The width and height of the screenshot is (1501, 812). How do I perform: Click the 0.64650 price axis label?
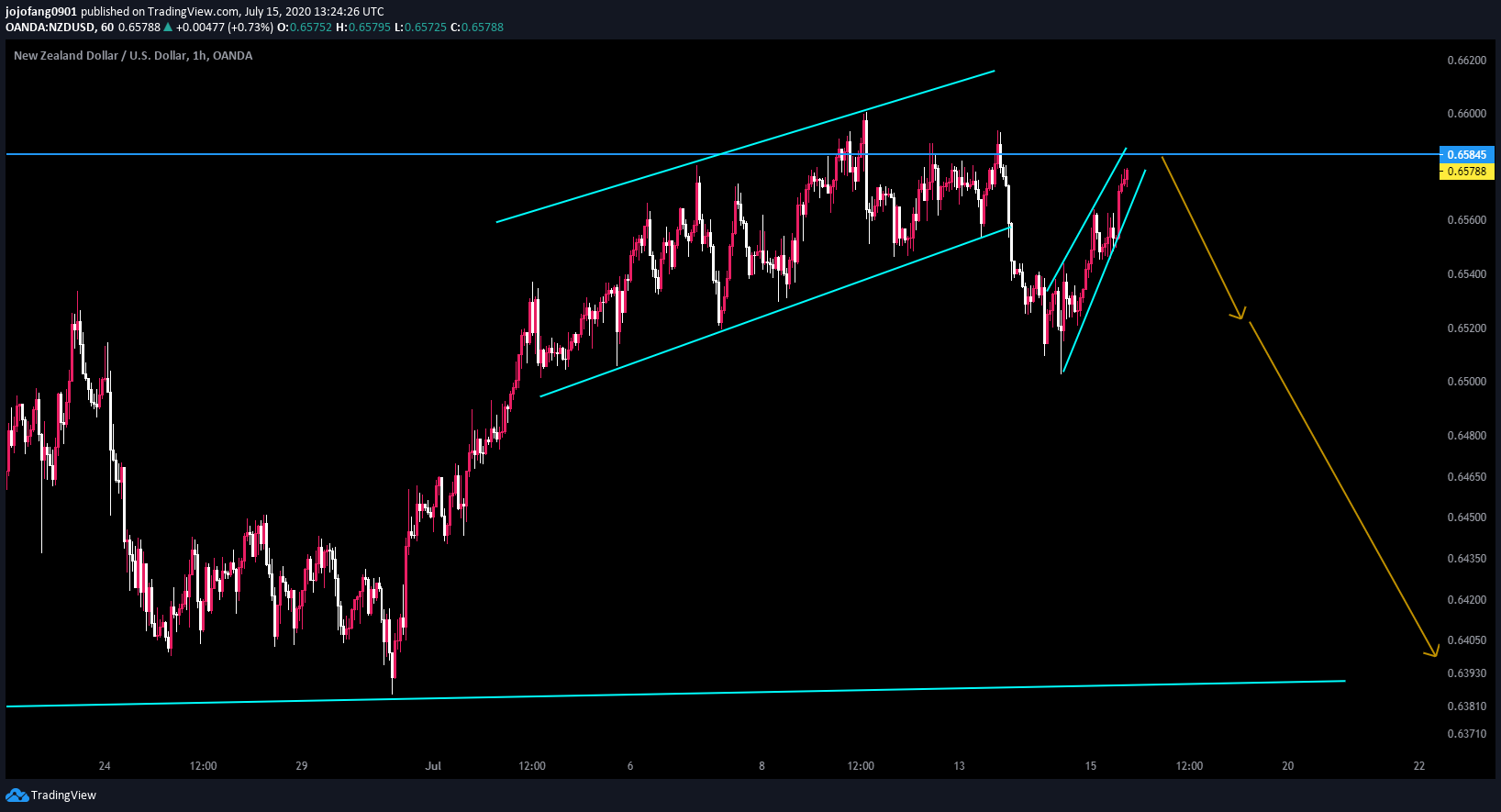(1466, 477)
